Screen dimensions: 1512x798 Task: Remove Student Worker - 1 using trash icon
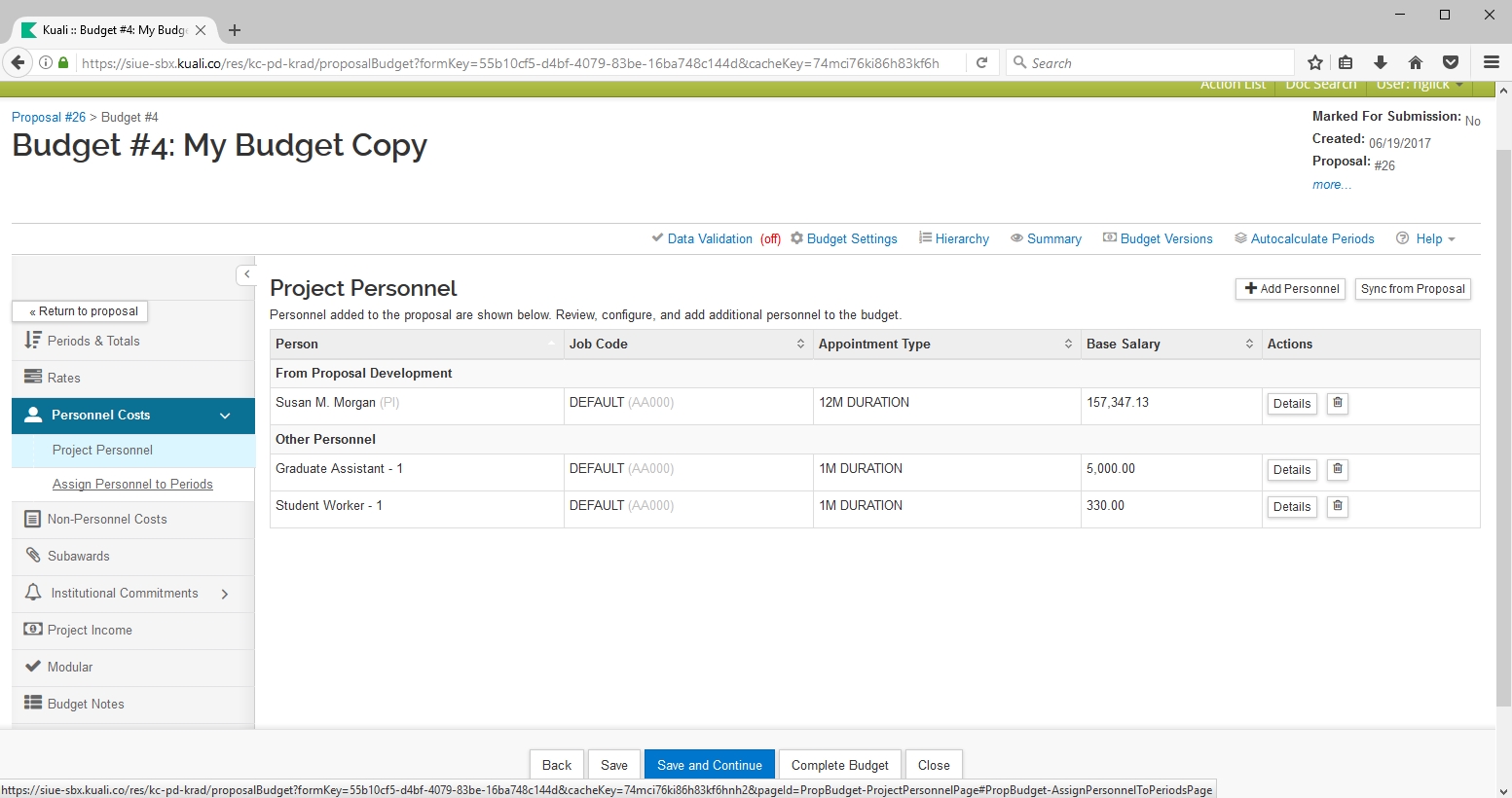1338,506
